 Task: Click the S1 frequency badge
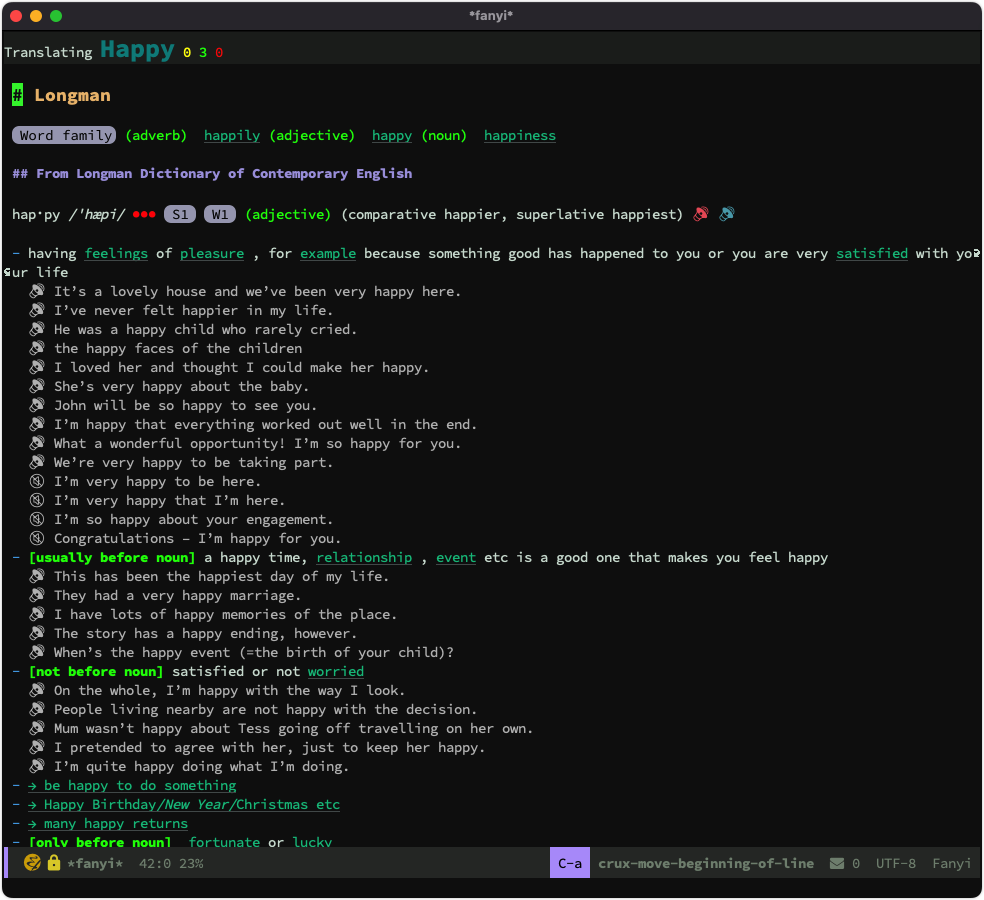[180, 214]
